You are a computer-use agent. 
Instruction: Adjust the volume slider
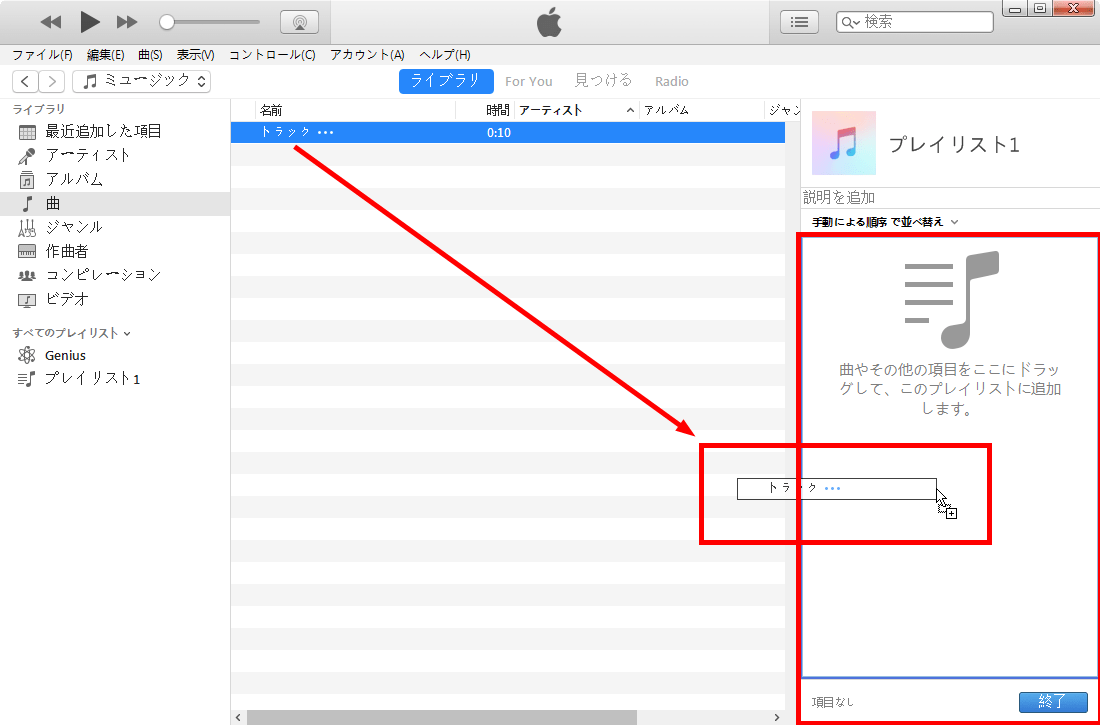click(x=170, y=20)
